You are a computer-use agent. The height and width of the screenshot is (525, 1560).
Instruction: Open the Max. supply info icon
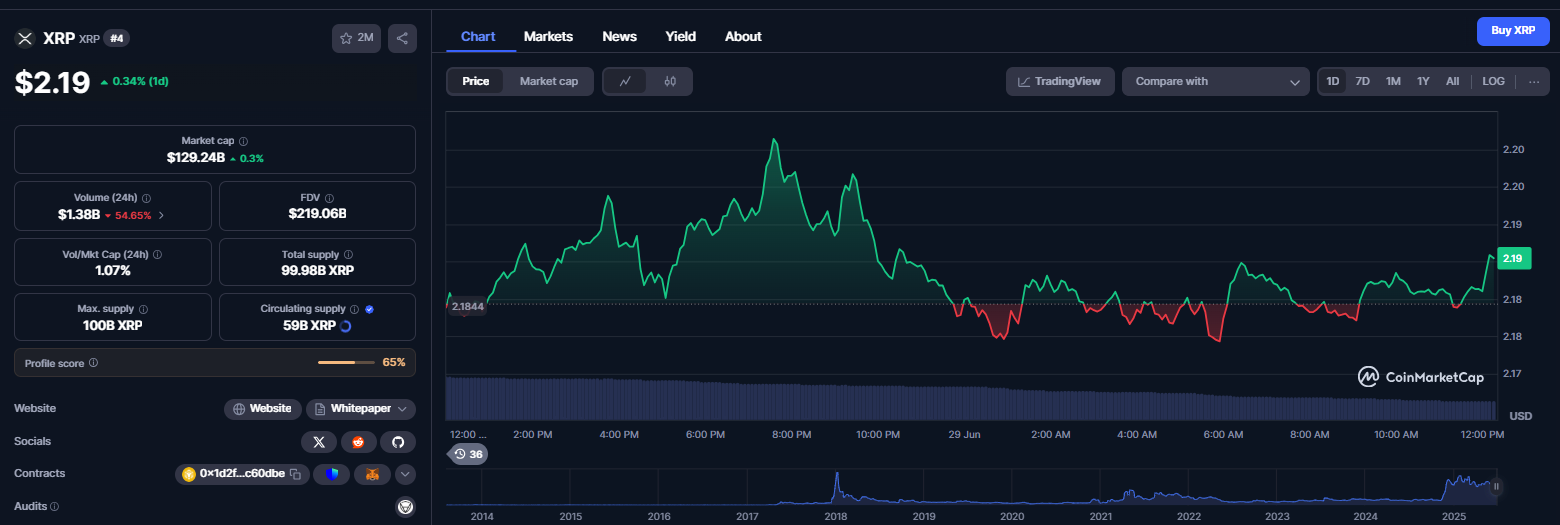click(143, 310)
